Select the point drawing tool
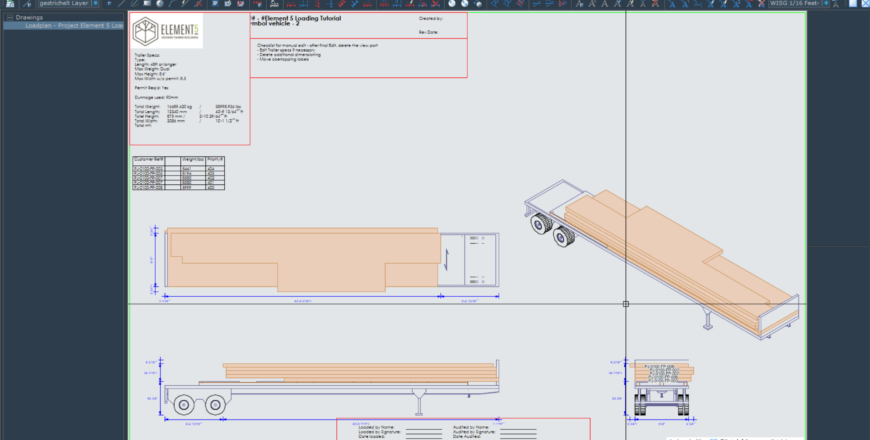The width and height of the screenshot is (870, 440). 109,3
